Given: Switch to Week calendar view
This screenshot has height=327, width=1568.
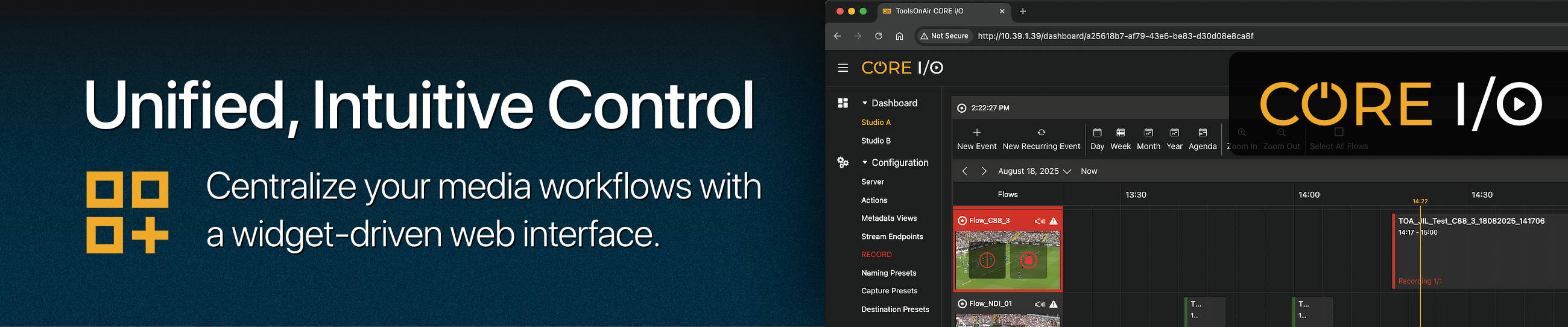Looking at the screenshot, I should coord(1120,139).
